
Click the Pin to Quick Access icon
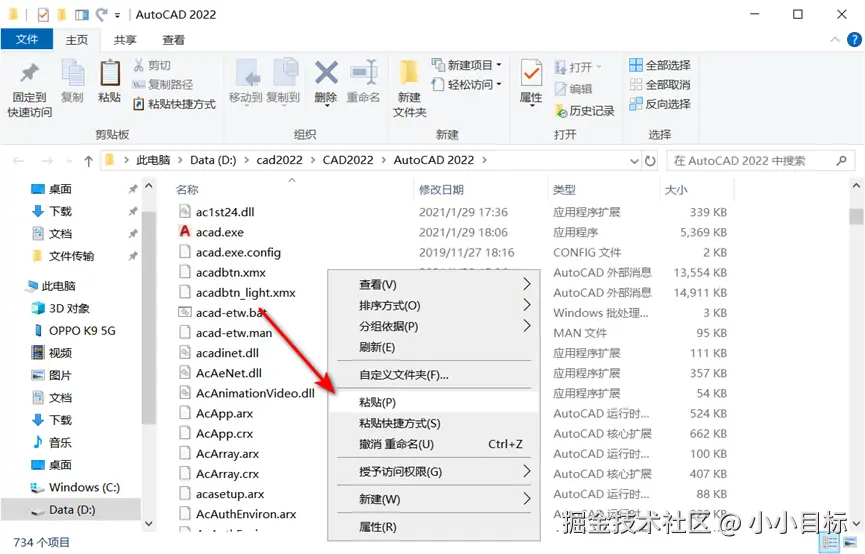[x=30, y=74]
